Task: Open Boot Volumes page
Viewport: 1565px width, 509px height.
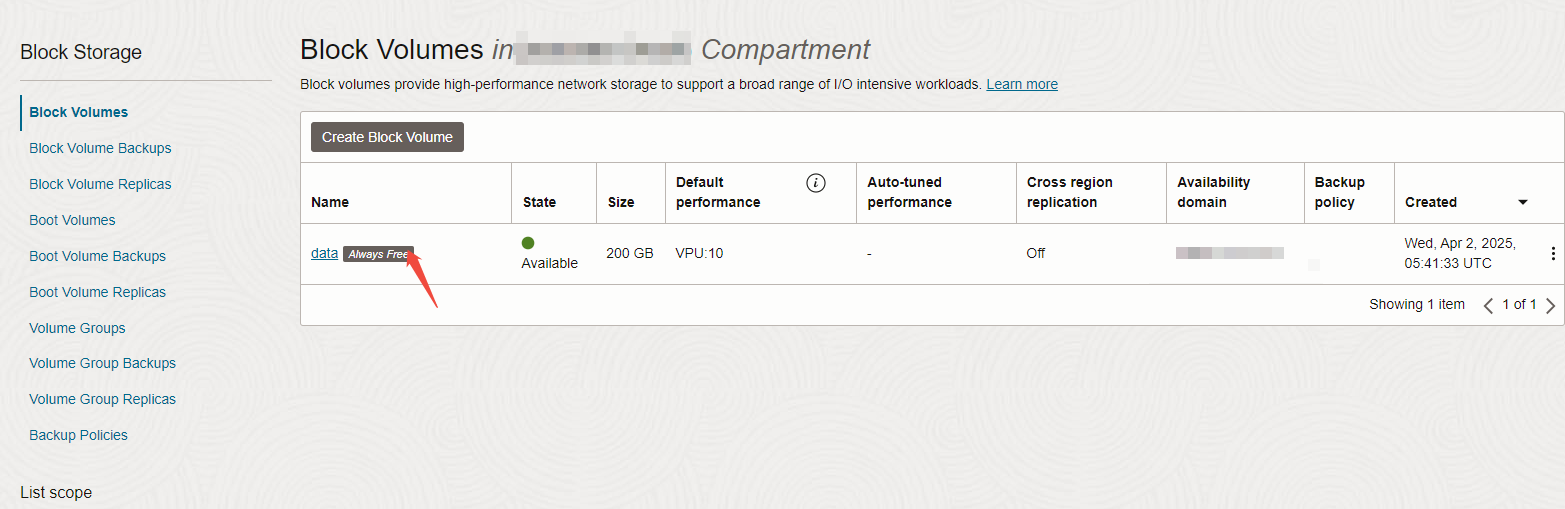Action: pyautogui.click(x=72, y=220)
